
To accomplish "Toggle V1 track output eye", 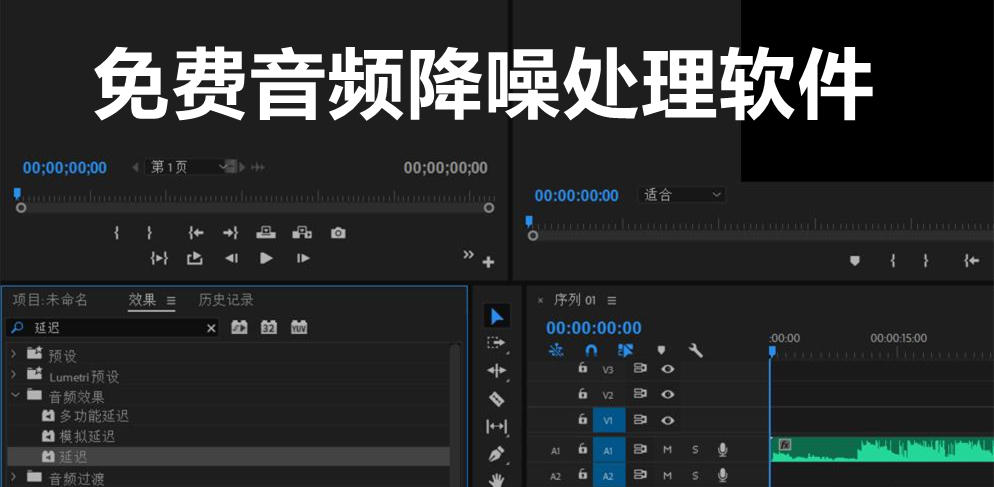I will [667, 420].
